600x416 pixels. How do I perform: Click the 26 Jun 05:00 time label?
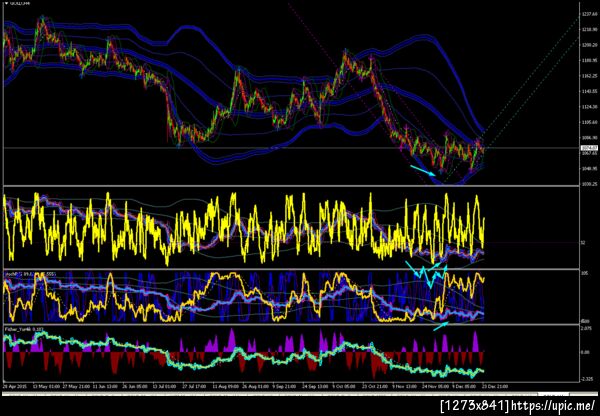coord(134,387)
